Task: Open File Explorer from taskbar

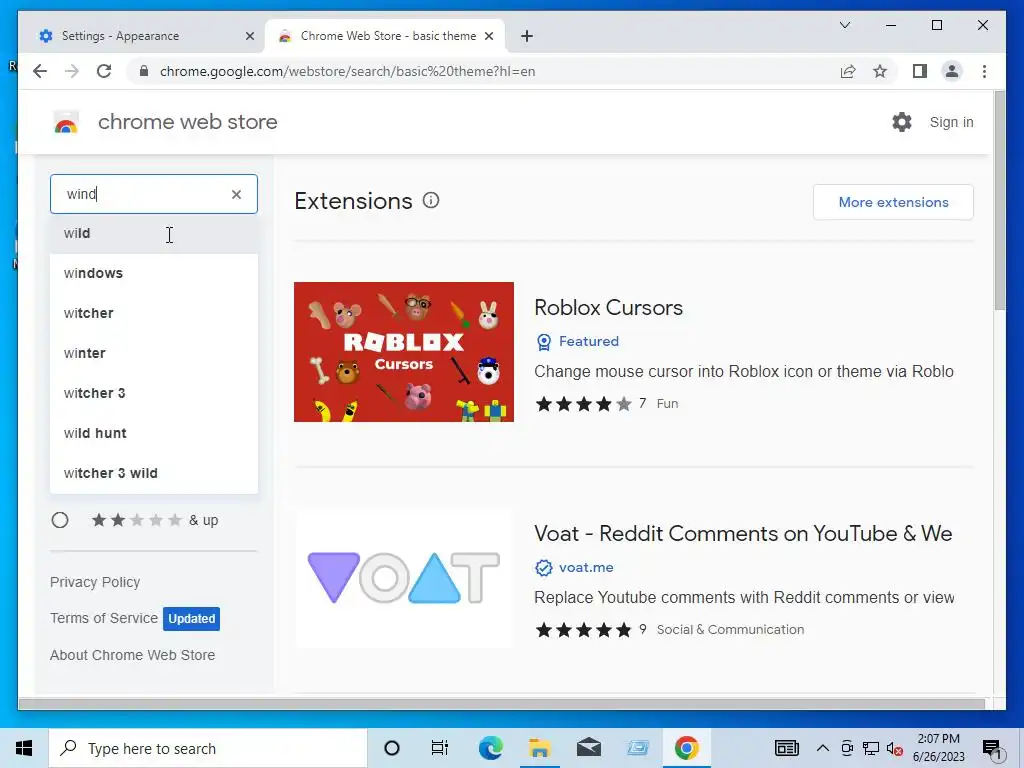Action: coord(539,748)
